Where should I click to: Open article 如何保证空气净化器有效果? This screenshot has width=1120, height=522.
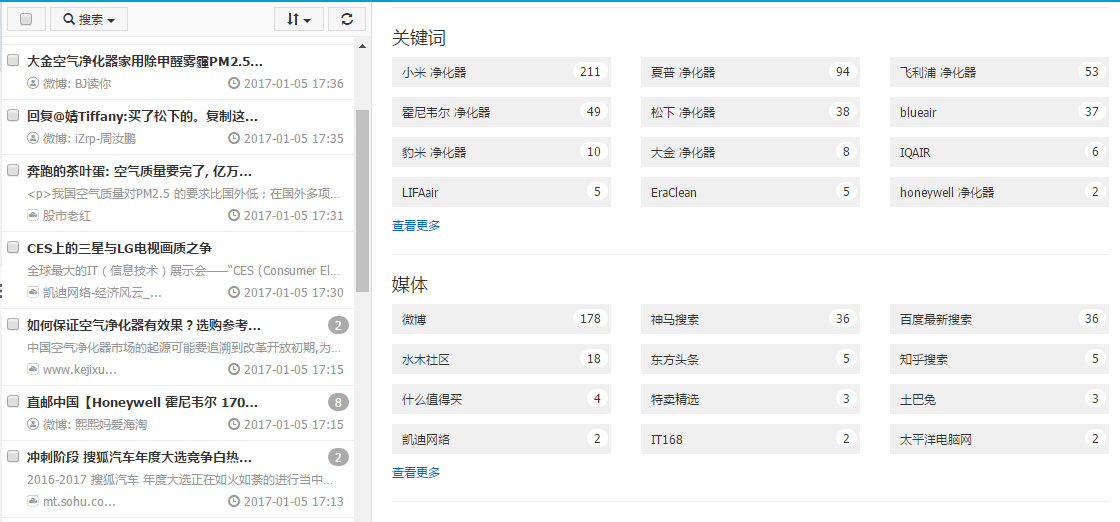coord(144,326)
